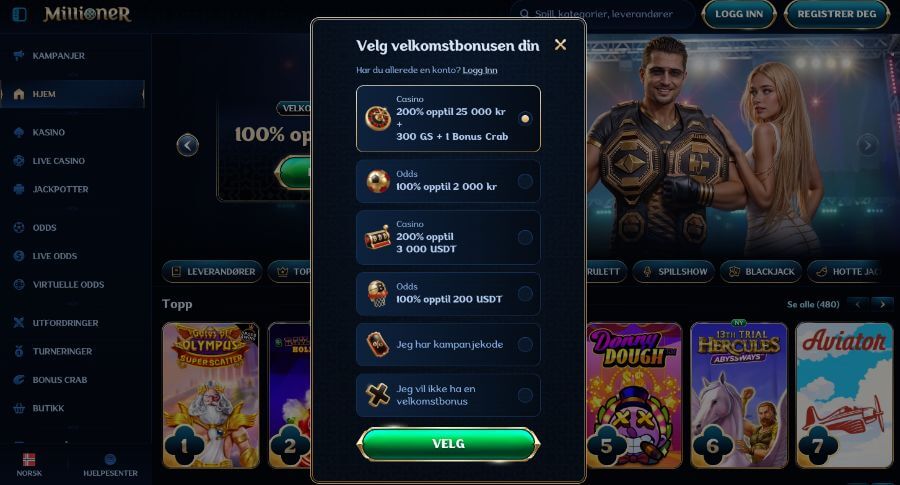The image size is (900, 485).
Task: Open Kampanjer megaphone icon in sidebar
Action: point(19,56)
